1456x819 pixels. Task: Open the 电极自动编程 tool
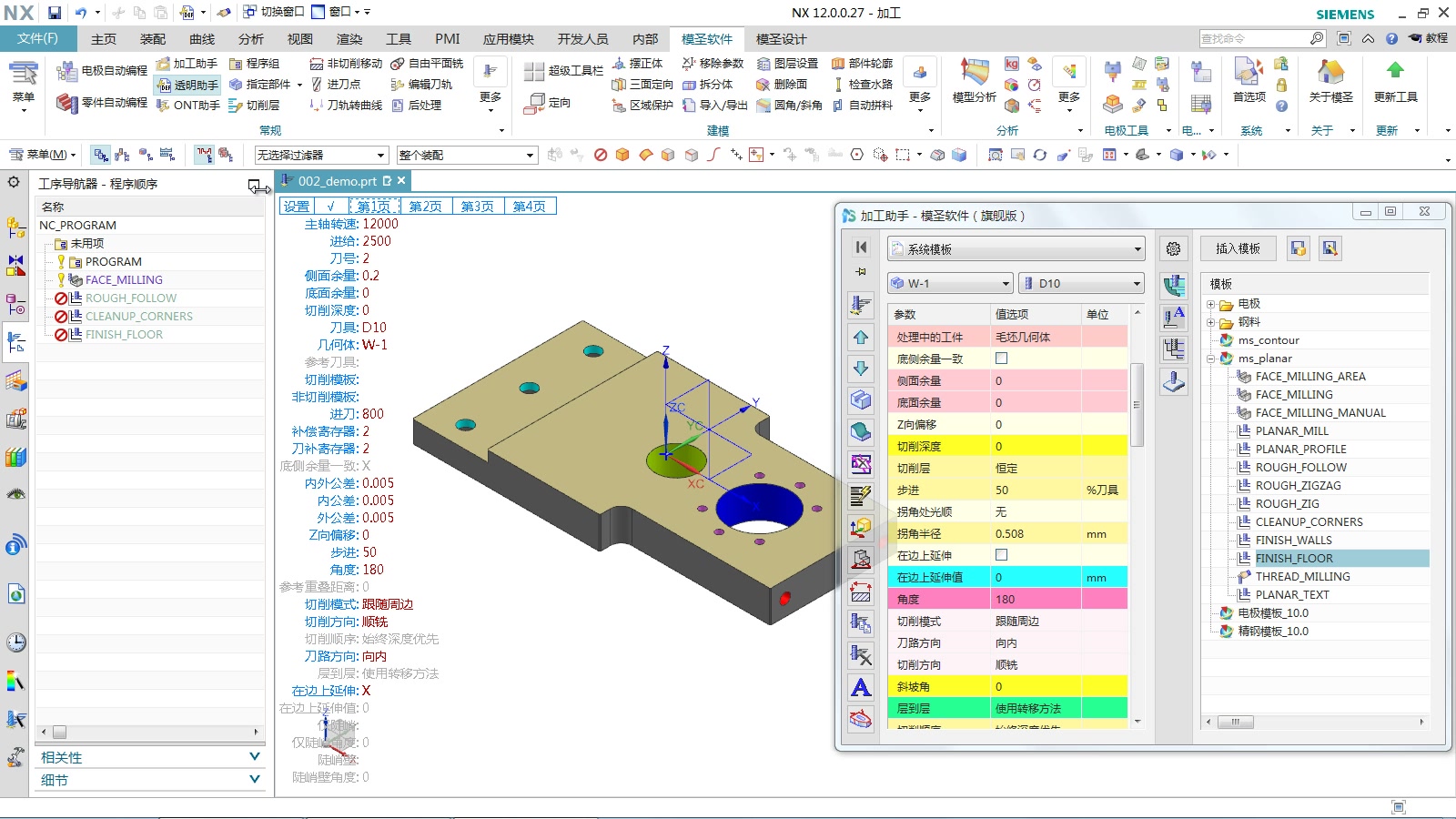pos(101,70)
